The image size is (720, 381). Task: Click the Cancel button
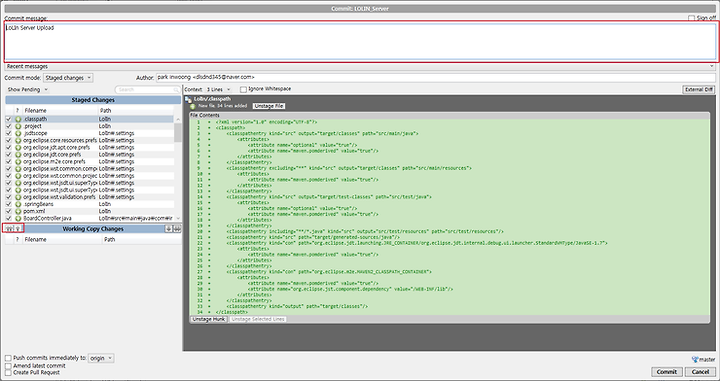tap(700, 372)
